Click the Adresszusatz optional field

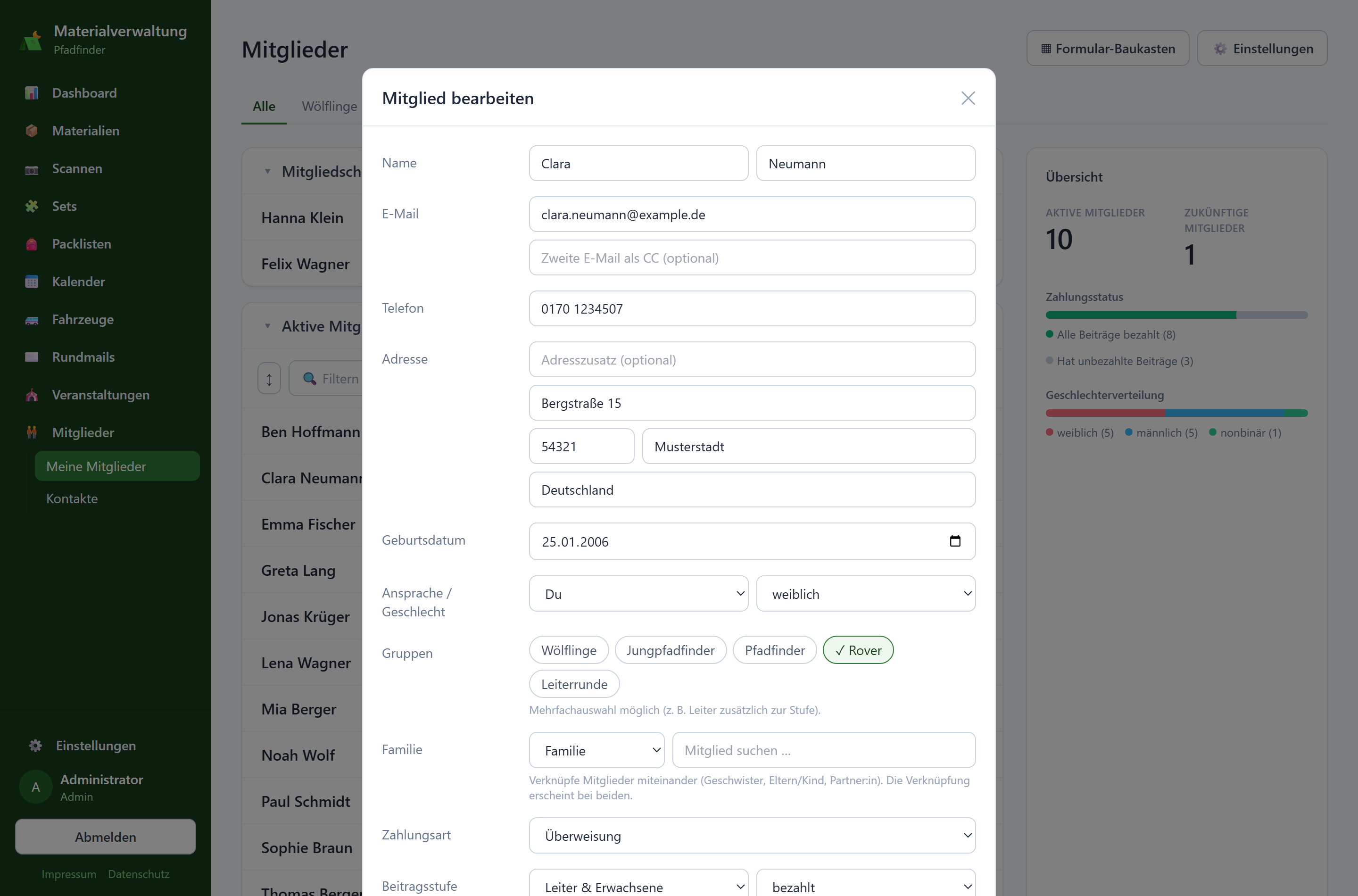click(752, 359)
